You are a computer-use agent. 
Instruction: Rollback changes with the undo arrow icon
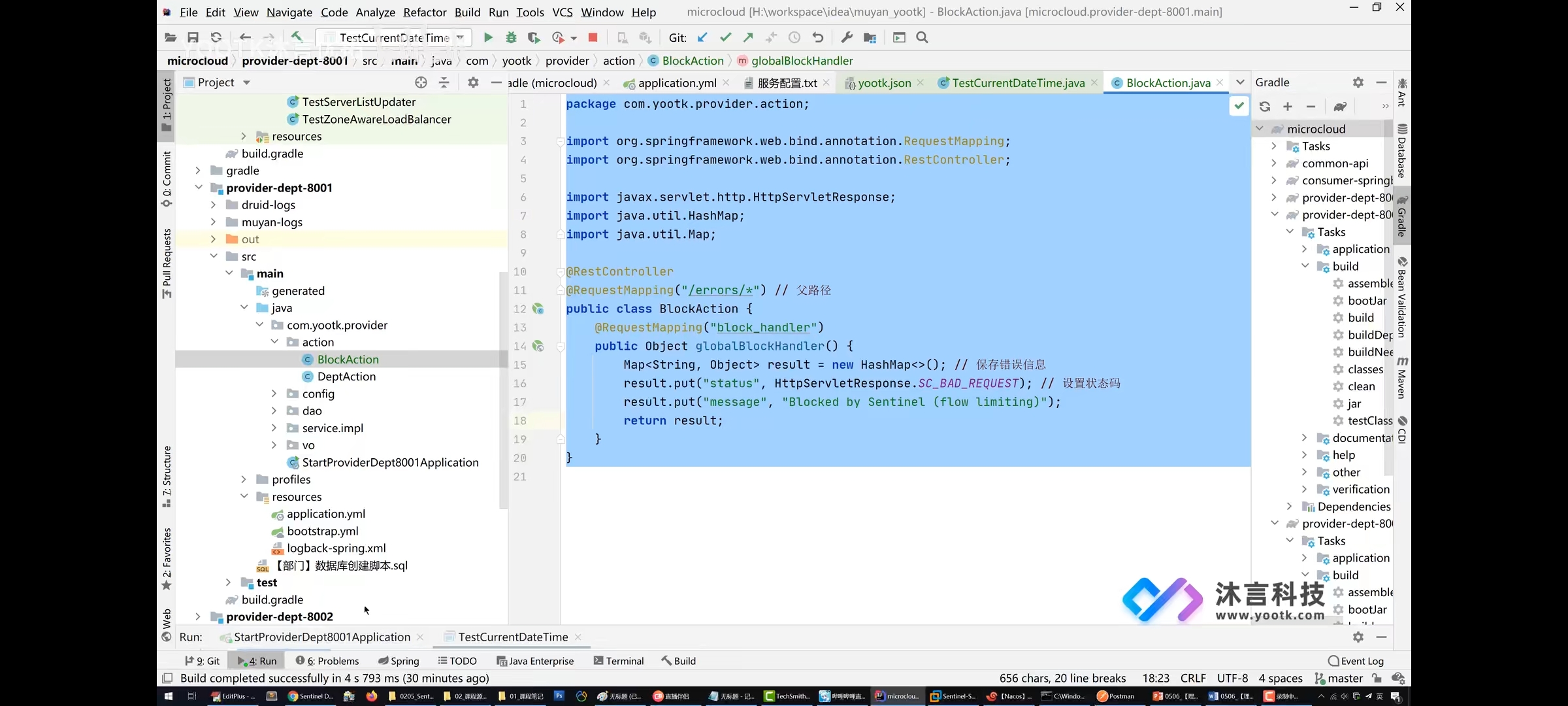click(x=817, y=38)
